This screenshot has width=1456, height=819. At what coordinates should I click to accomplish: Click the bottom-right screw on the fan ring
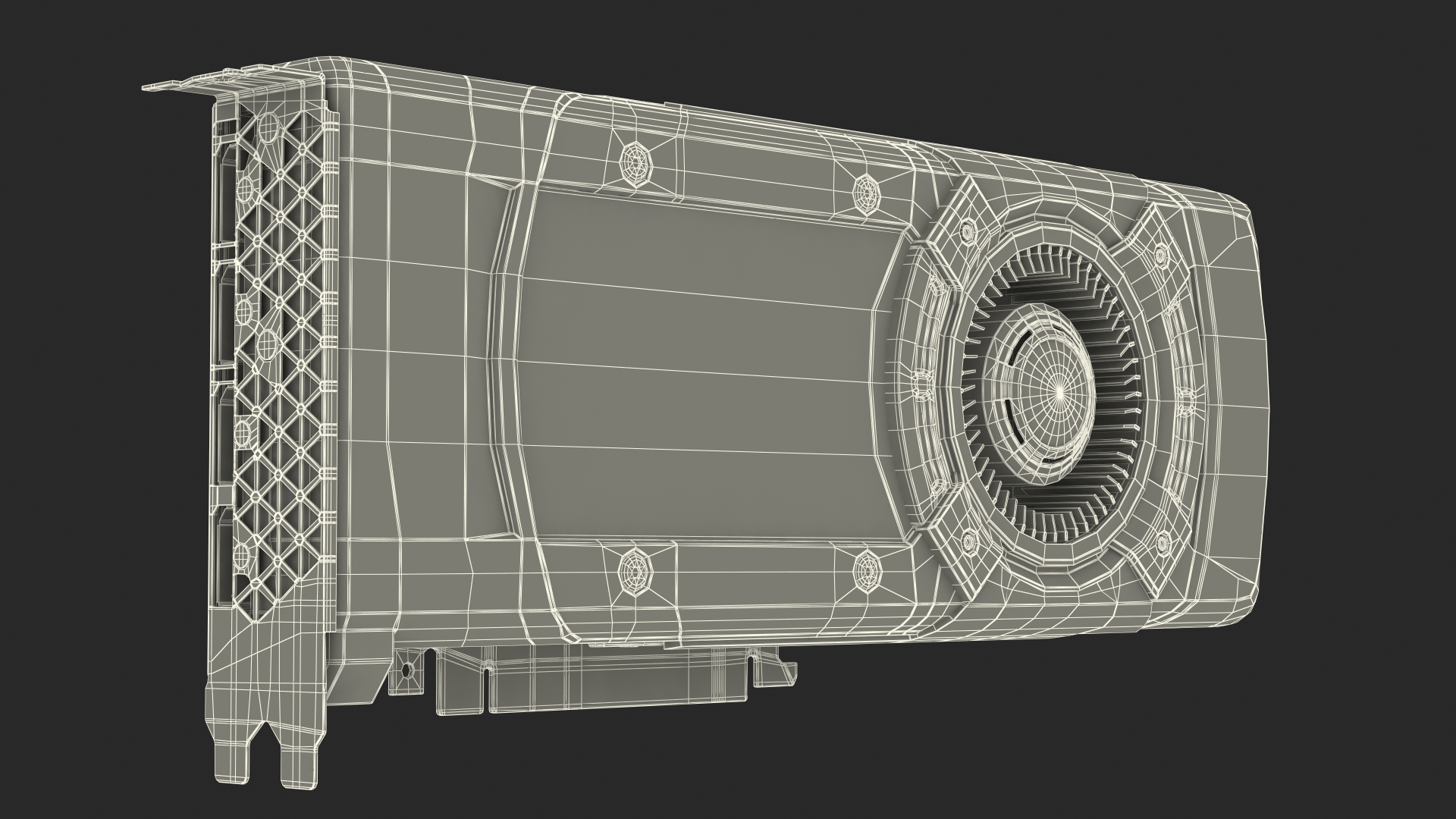click(1163, 541)
